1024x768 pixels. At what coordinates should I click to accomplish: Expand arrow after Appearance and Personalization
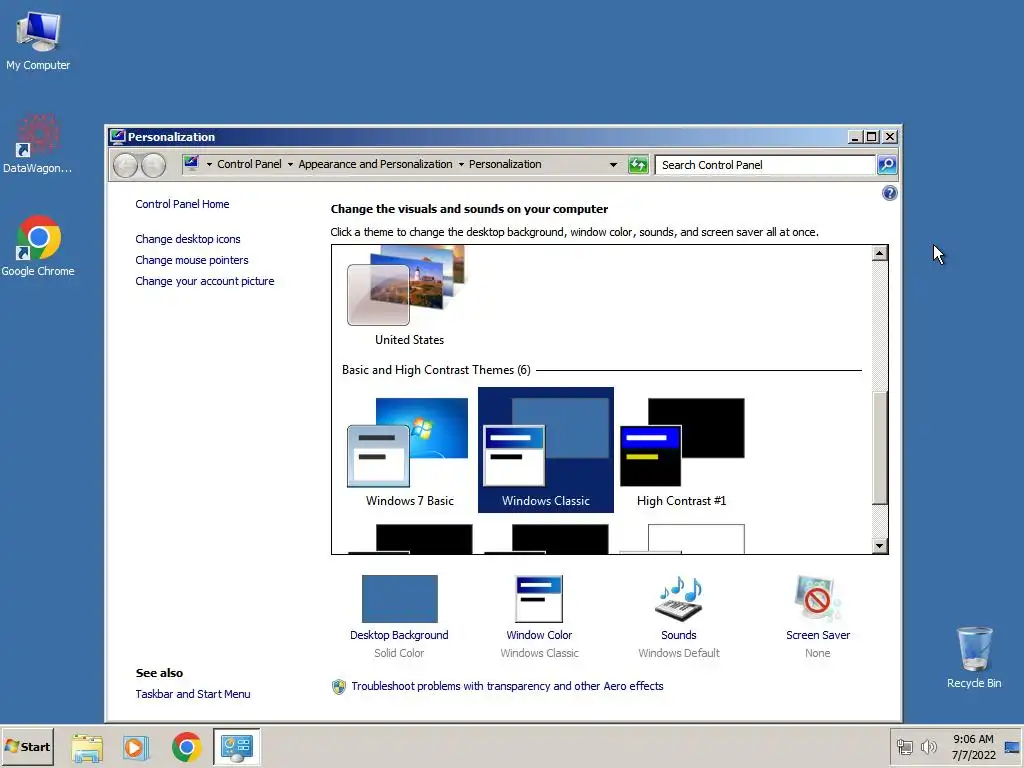[461, 165]
